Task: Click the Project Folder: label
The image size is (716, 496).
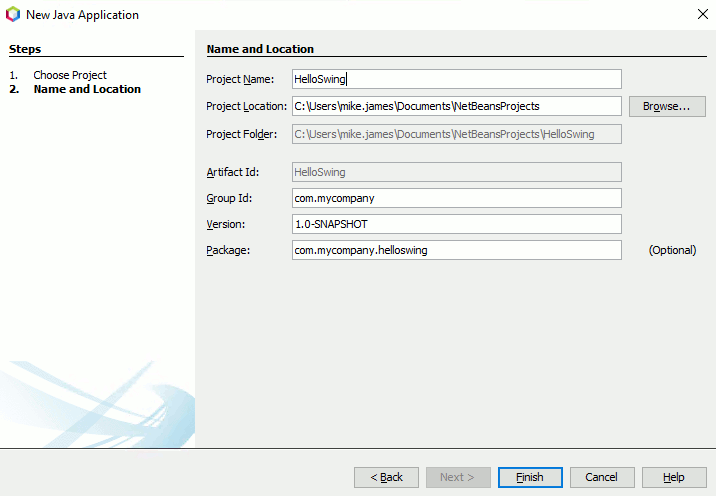Action: 242,134
